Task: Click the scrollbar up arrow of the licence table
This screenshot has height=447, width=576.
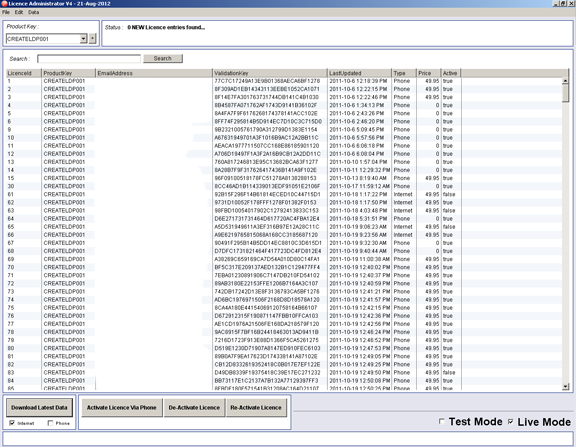Action: (565, 81)
